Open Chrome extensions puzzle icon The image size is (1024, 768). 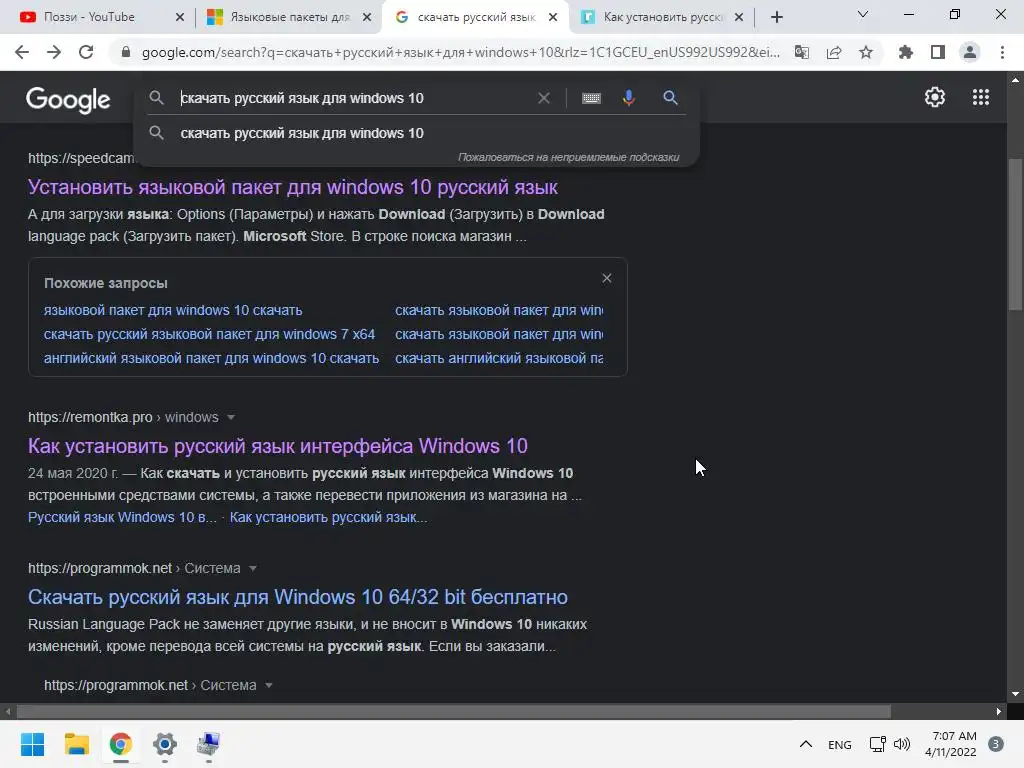[x=906, y=52]
